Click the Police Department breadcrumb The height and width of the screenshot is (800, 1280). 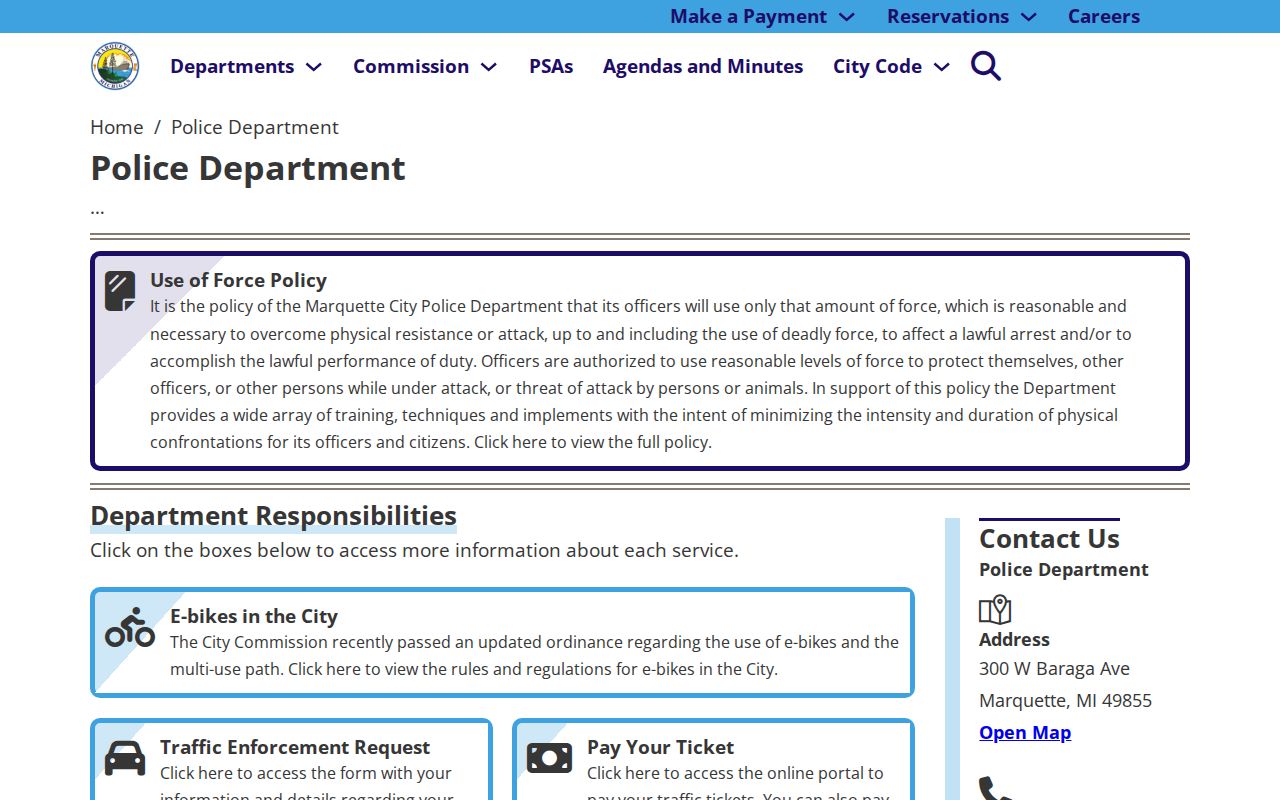click(255, 127)
